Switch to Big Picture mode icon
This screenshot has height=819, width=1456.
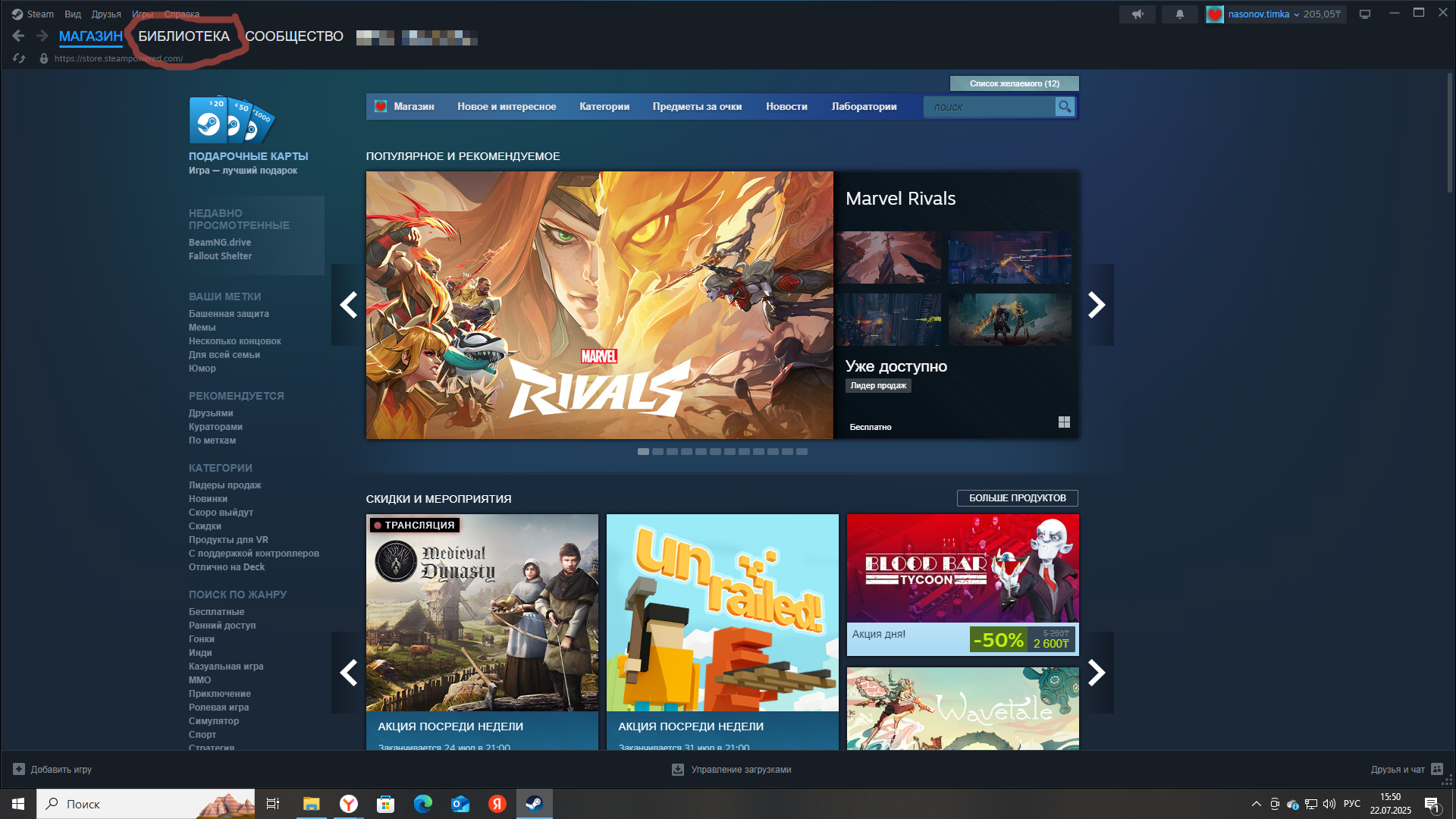(1365, 14)
